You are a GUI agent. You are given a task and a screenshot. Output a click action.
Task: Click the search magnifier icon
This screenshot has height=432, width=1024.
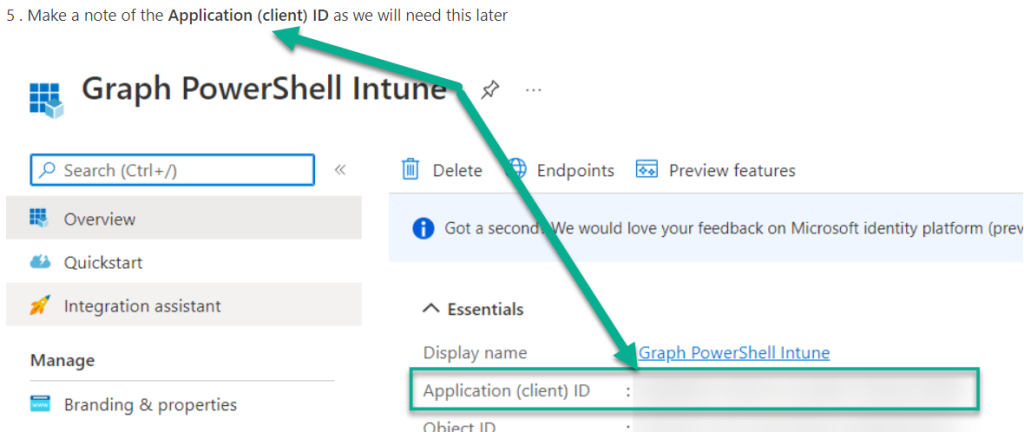[x=47, y=170]
